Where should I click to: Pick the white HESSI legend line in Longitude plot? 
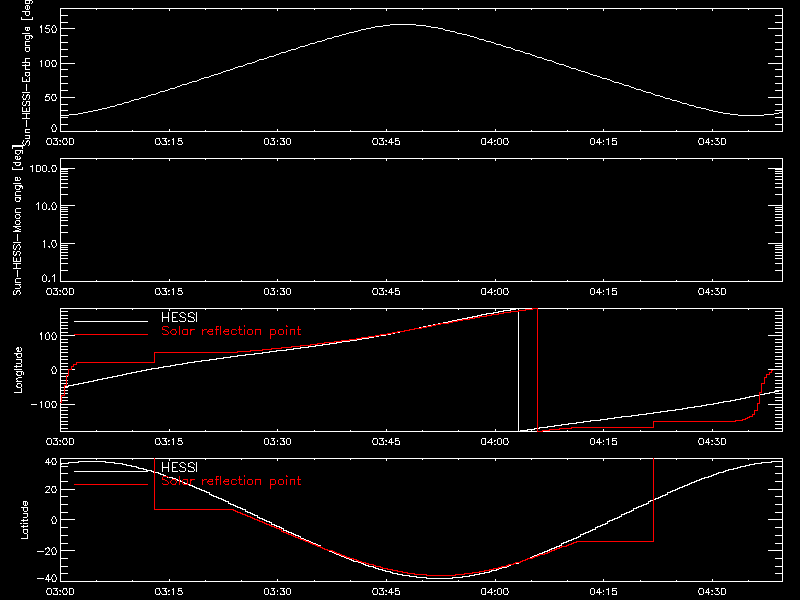[111, 321]
